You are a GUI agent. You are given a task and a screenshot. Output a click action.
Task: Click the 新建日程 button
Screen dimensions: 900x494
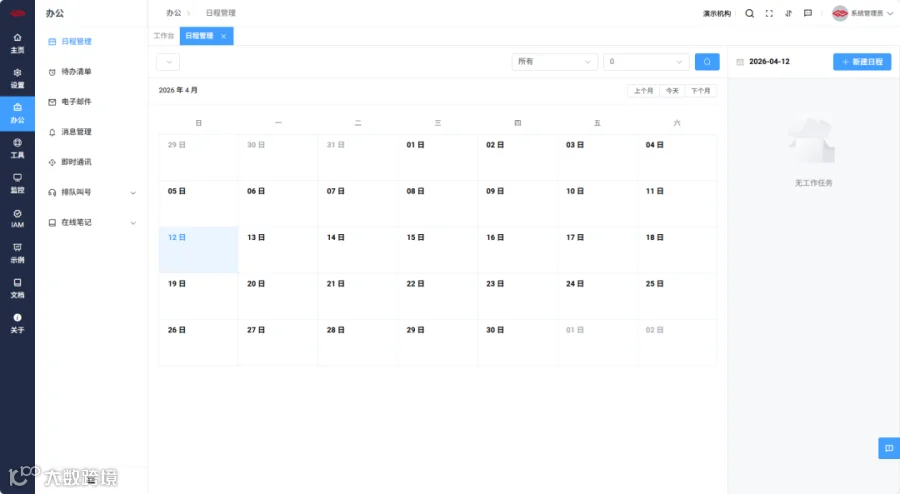[862, 61]
